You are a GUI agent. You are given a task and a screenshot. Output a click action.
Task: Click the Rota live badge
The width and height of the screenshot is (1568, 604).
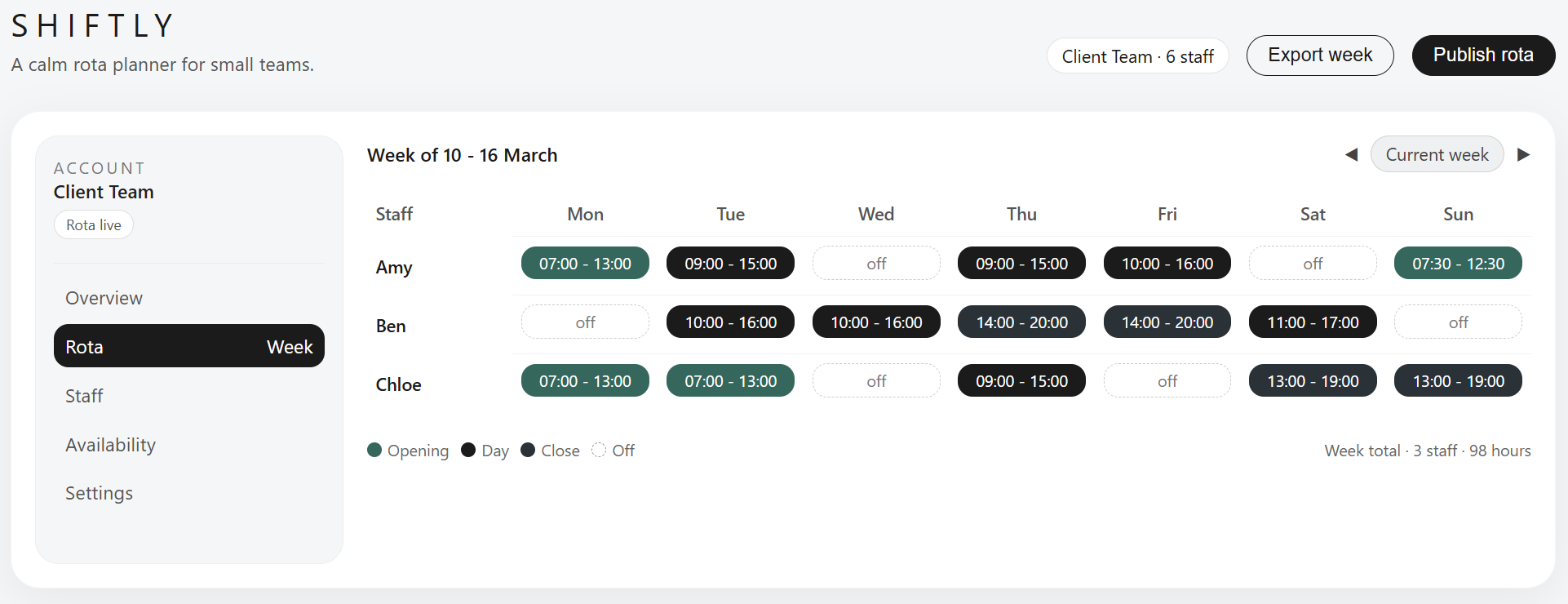pyautogui.click(x=93, y=224)
